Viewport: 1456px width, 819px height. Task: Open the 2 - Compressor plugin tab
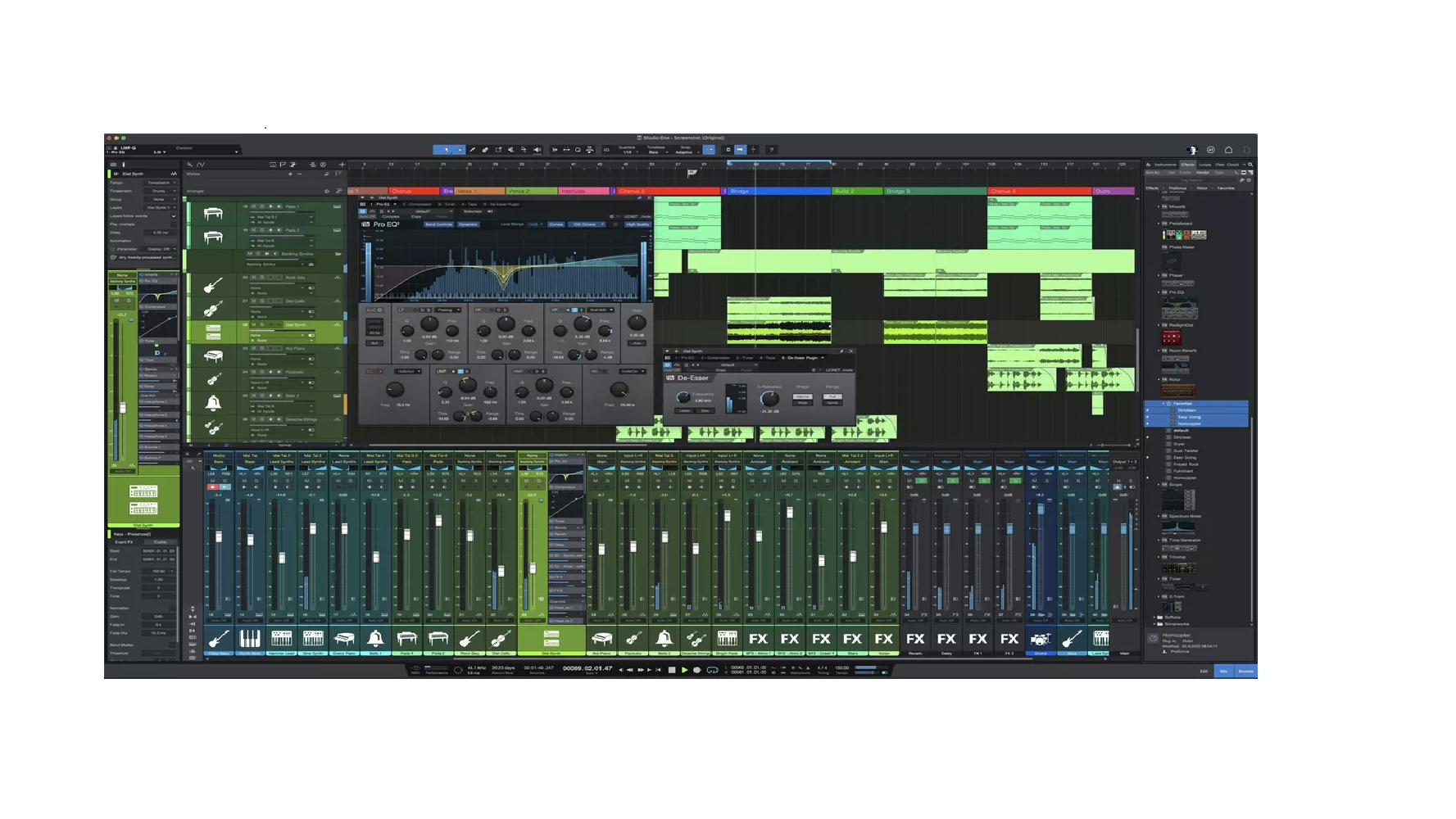(x=417, y=204)
